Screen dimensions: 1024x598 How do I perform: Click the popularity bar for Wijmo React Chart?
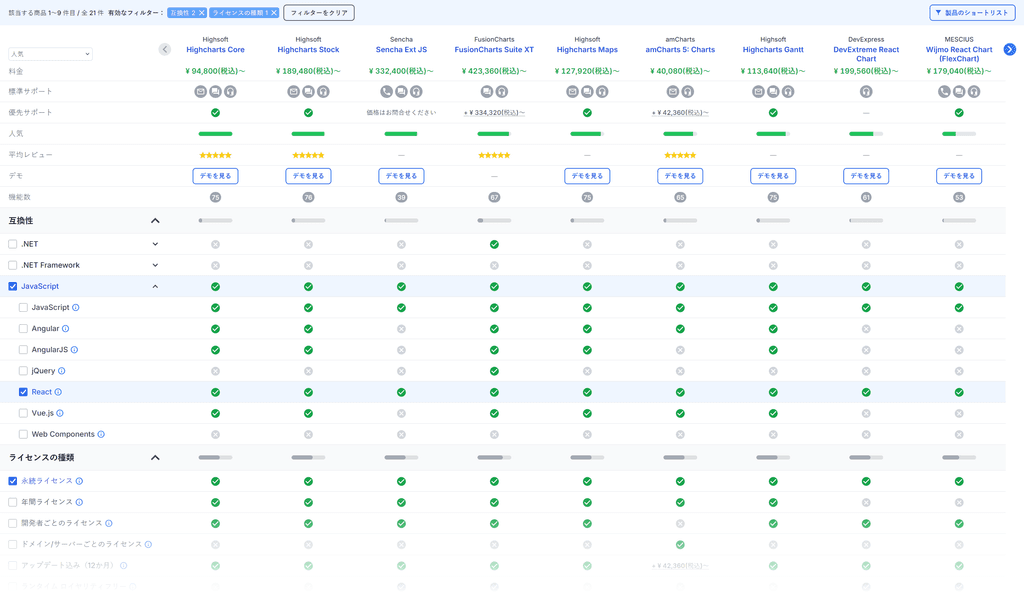click(959, 134)
